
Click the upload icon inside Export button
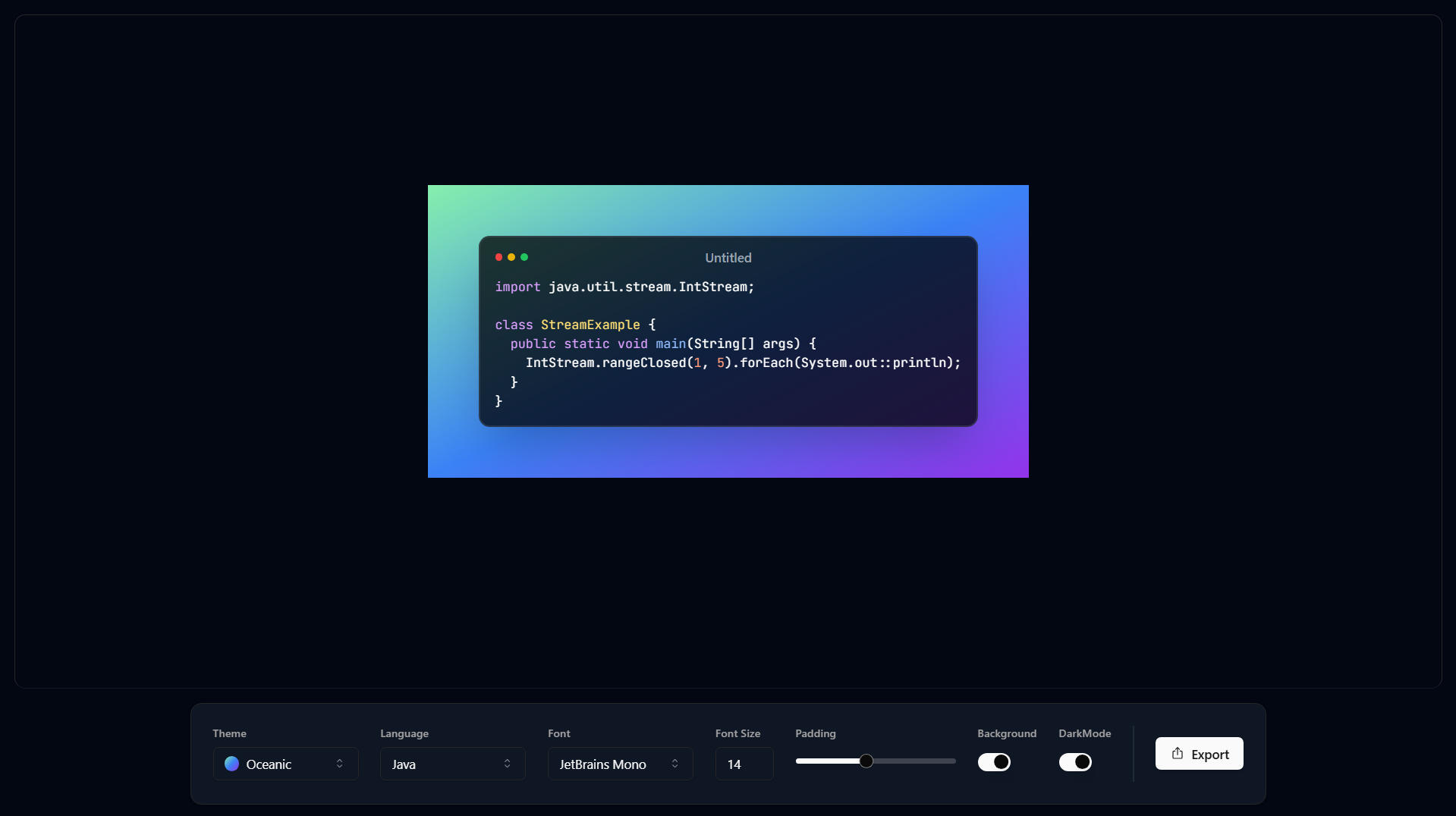click(x=1177, y=754)
